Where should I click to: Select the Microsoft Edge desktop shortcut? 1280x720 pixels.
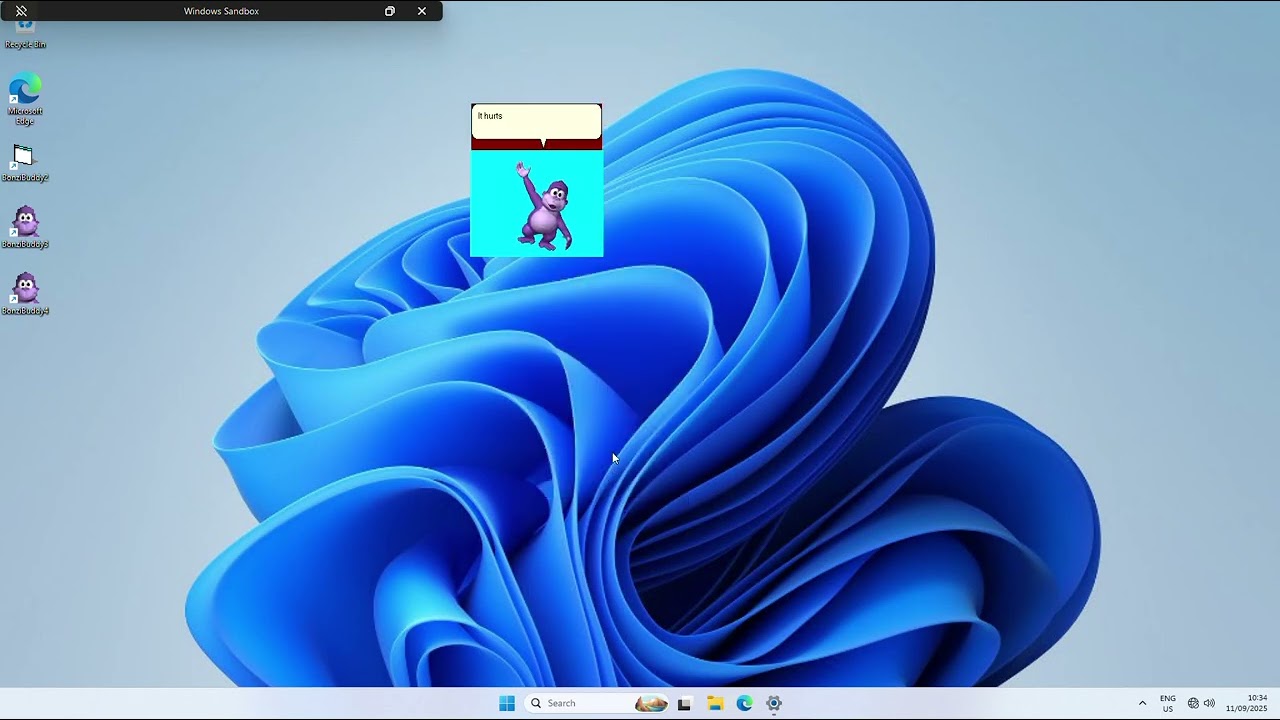(x=25, y=100)
